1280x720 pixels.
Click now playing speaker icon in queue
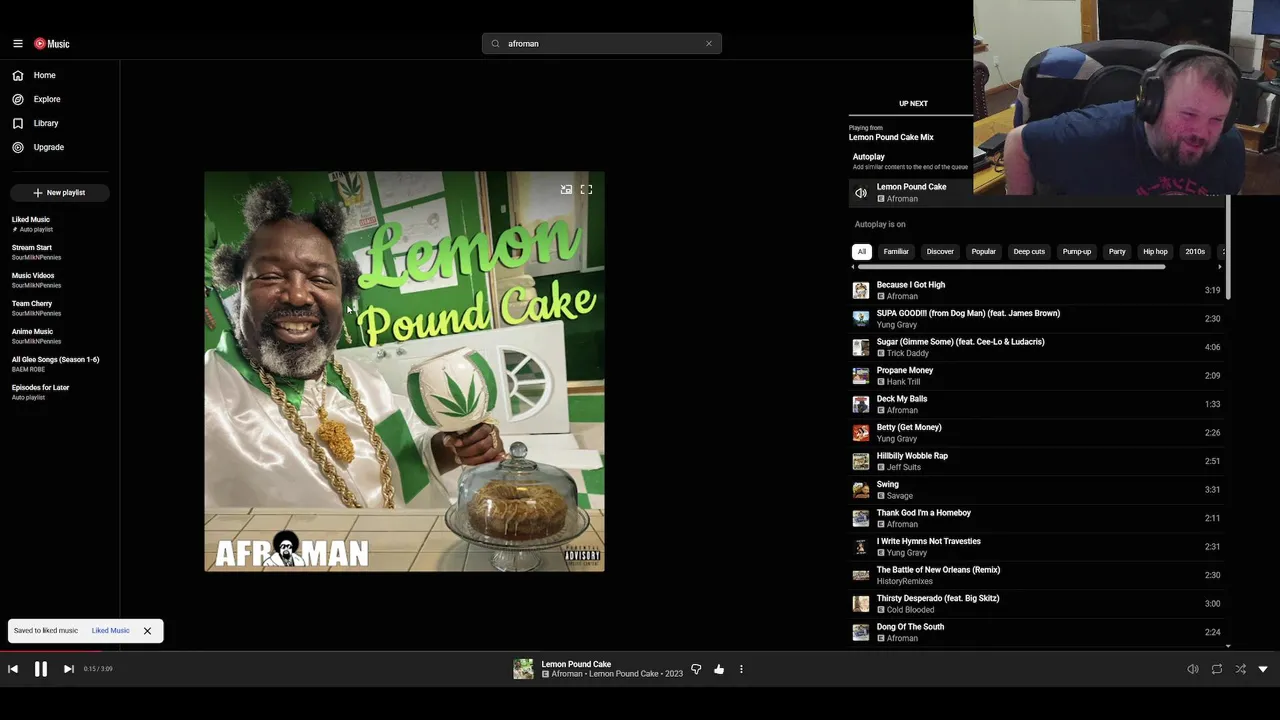[861, 193]
